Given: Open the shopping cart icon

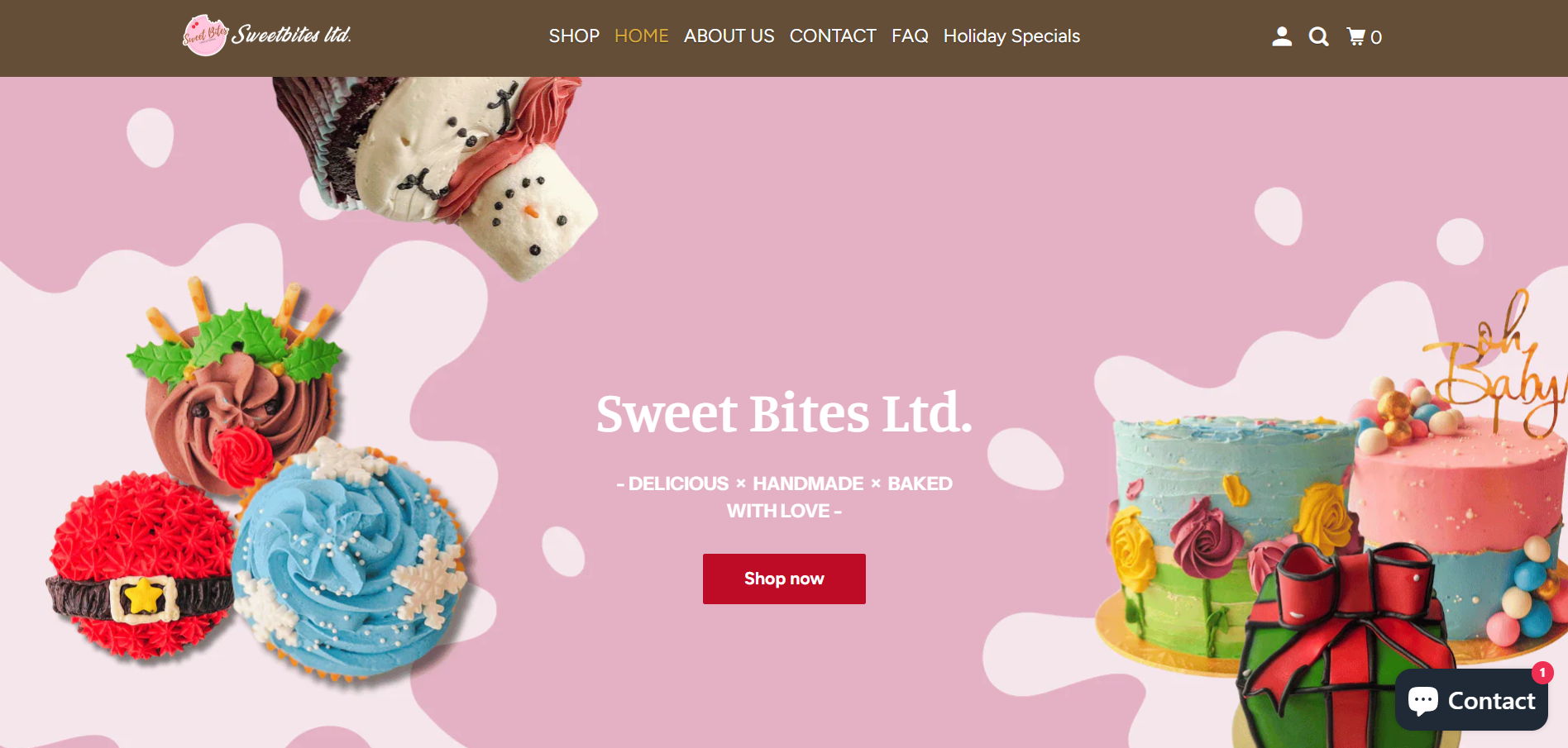Looking at the screenshot, I should tap(1365, 36).
